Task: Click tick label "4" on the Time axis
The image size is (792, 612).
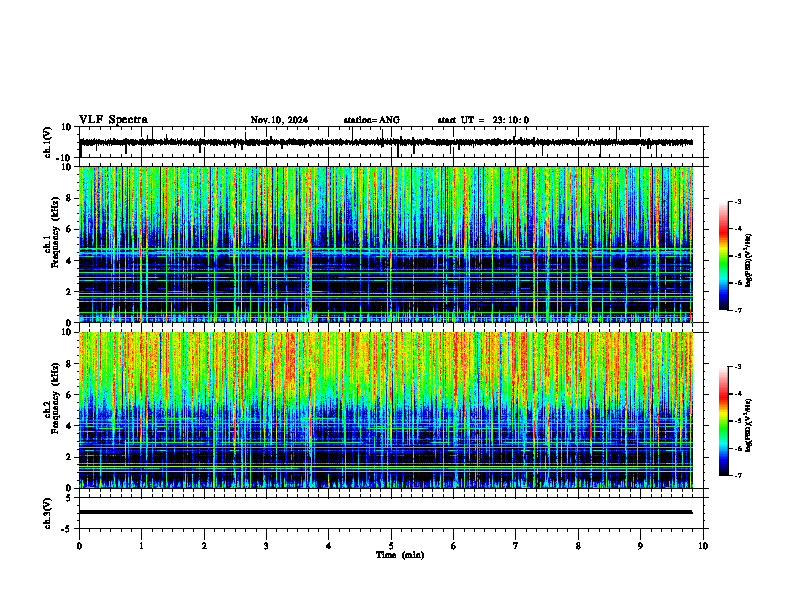Action: 329,546
